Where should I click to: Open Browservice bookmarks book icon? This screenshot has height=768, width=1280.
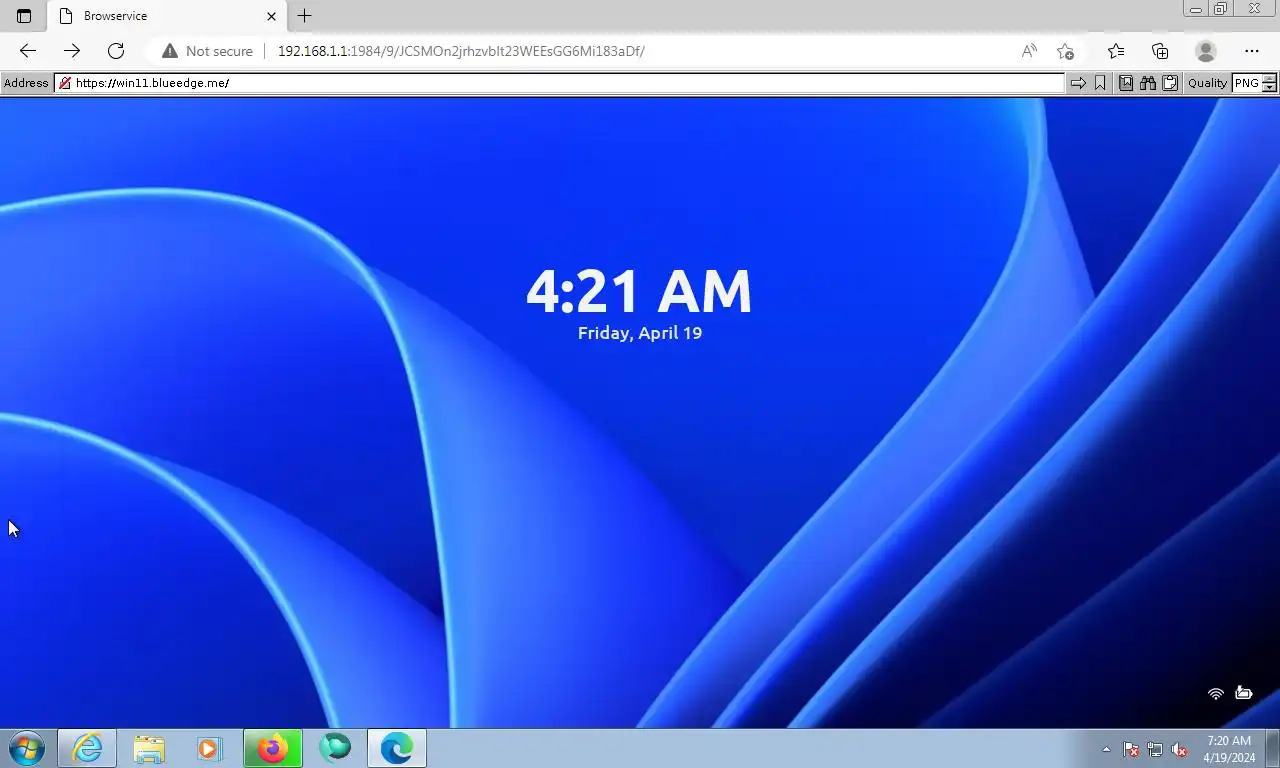[1126, 83]
